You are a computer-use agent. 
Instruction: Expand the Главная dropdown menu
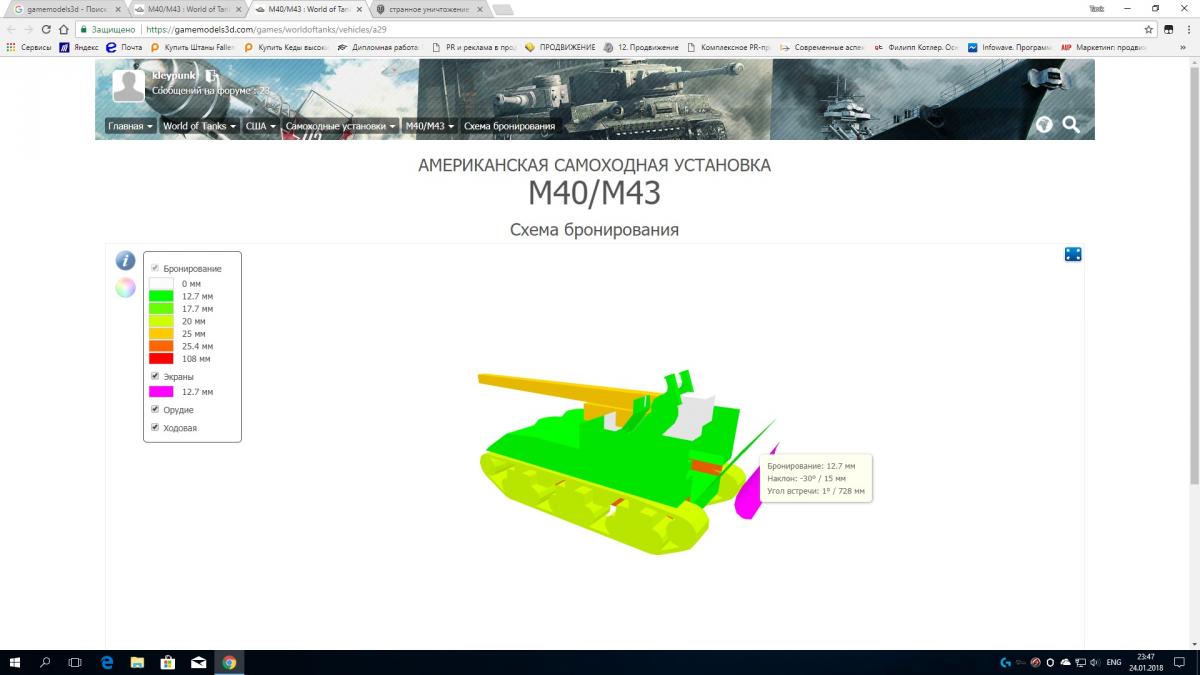pyautogui.click(x=131, y=126)
